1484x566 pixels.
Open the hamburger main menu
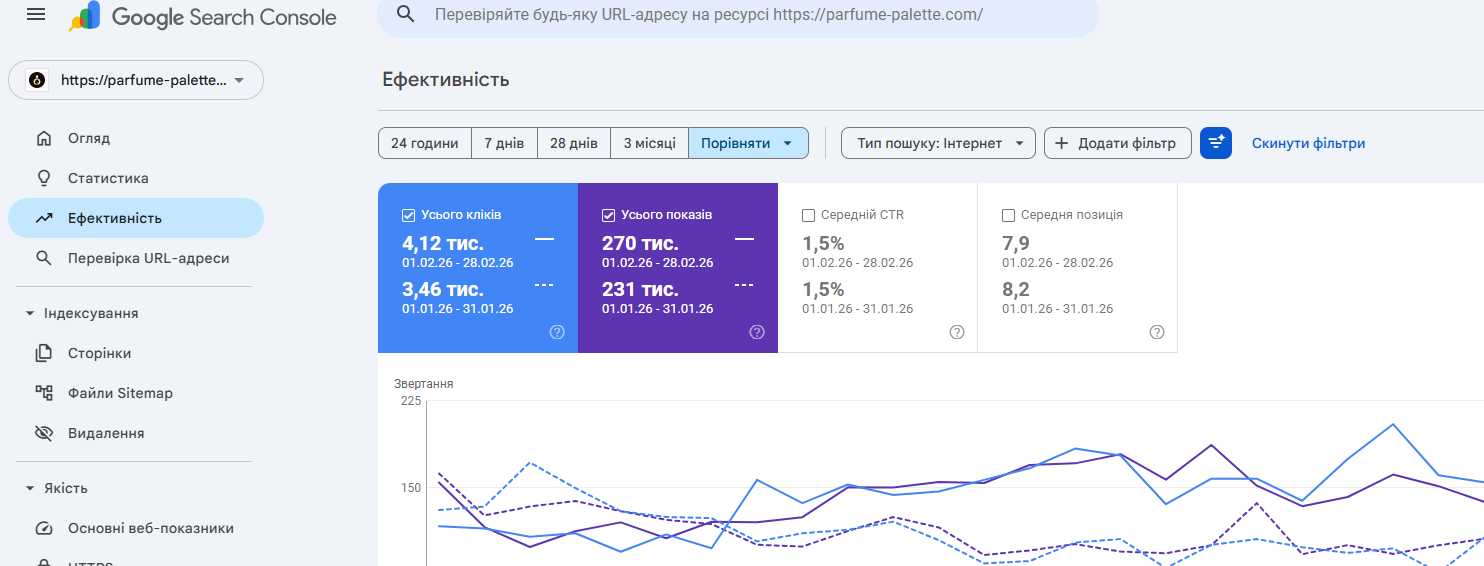[36, 14]
